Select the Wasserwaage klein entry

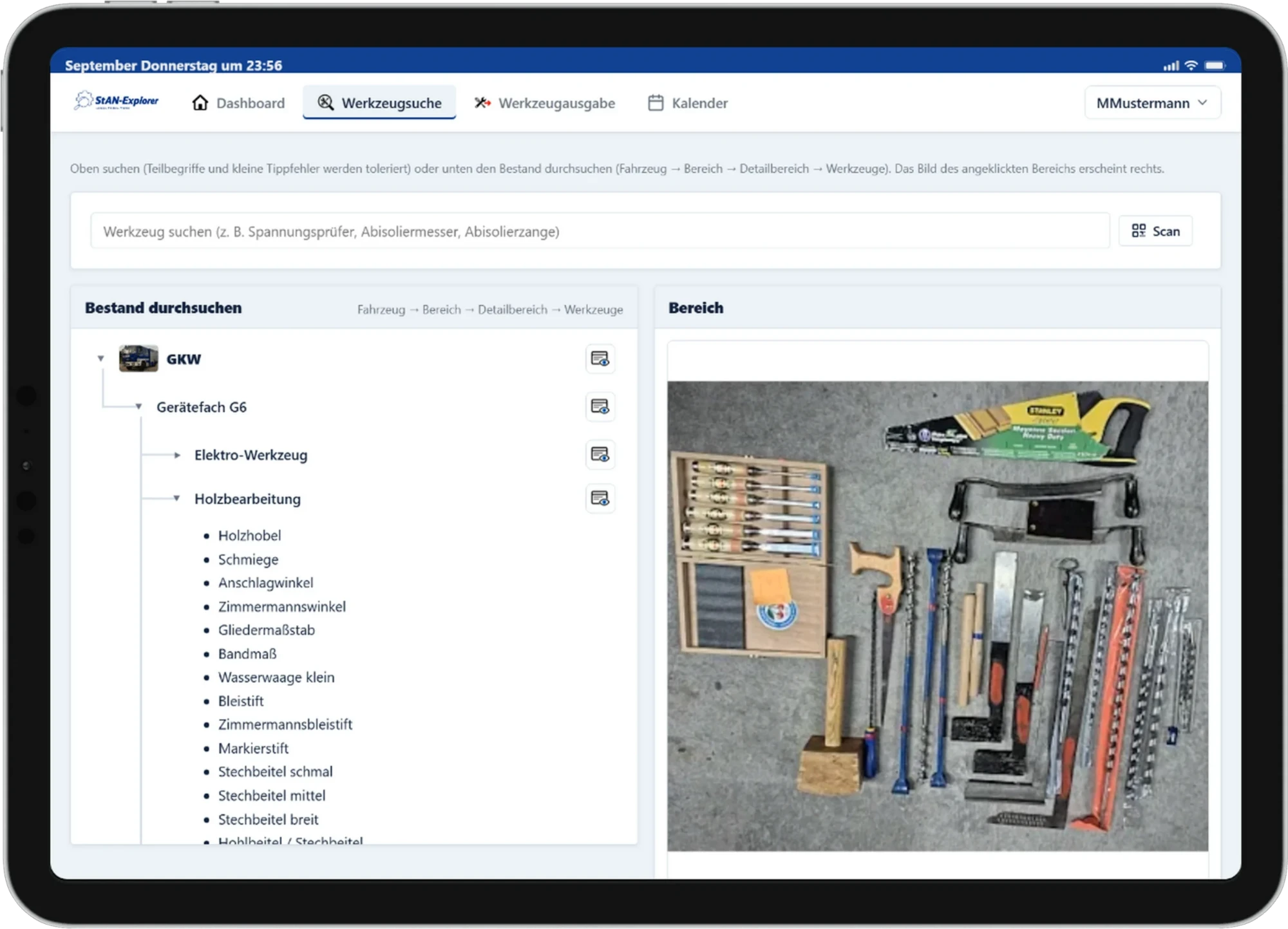276,677
